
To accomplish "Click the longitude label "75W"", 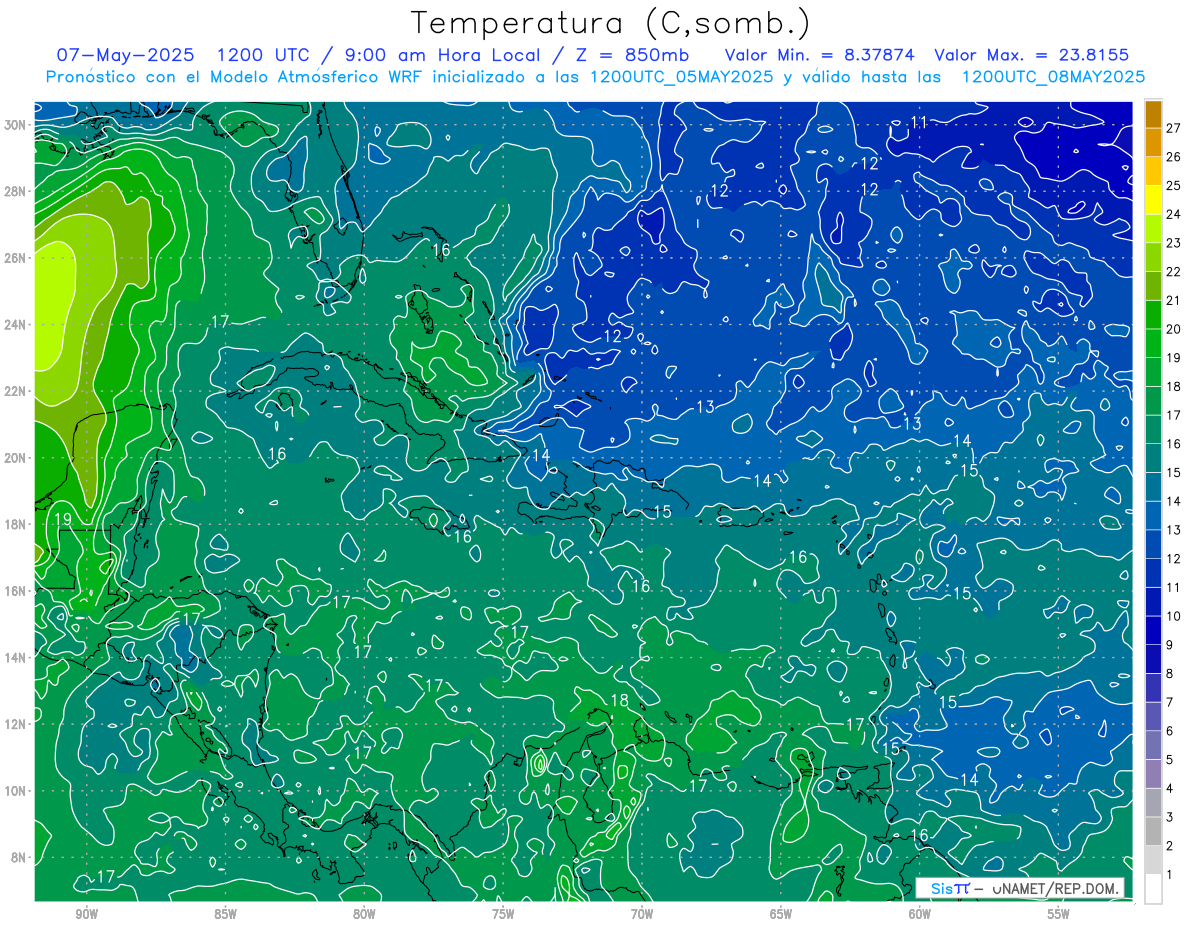I will [x=503, y=914].
